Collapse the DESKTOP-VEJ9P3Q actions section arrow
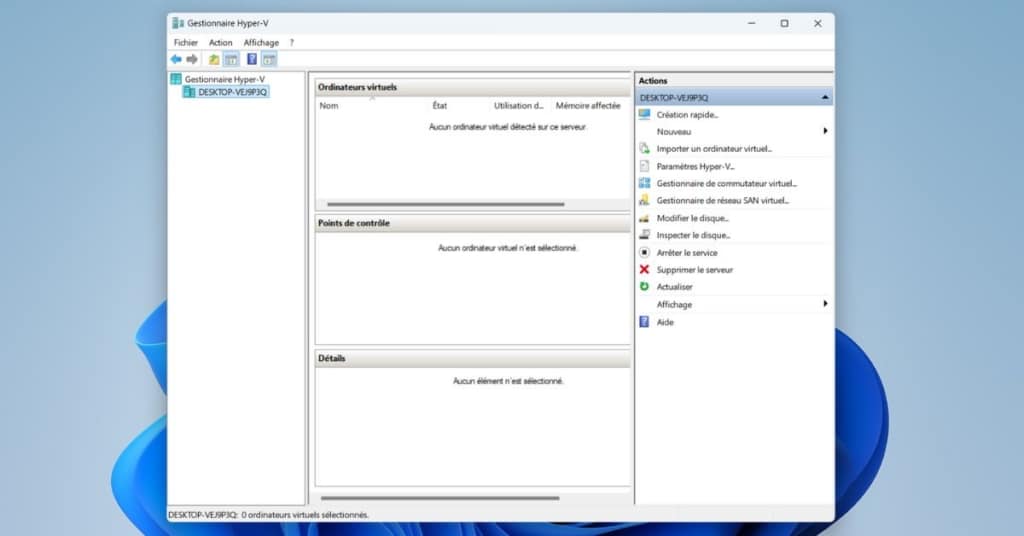This screenshot has width=1024, height=536. (x=825, y=97)
